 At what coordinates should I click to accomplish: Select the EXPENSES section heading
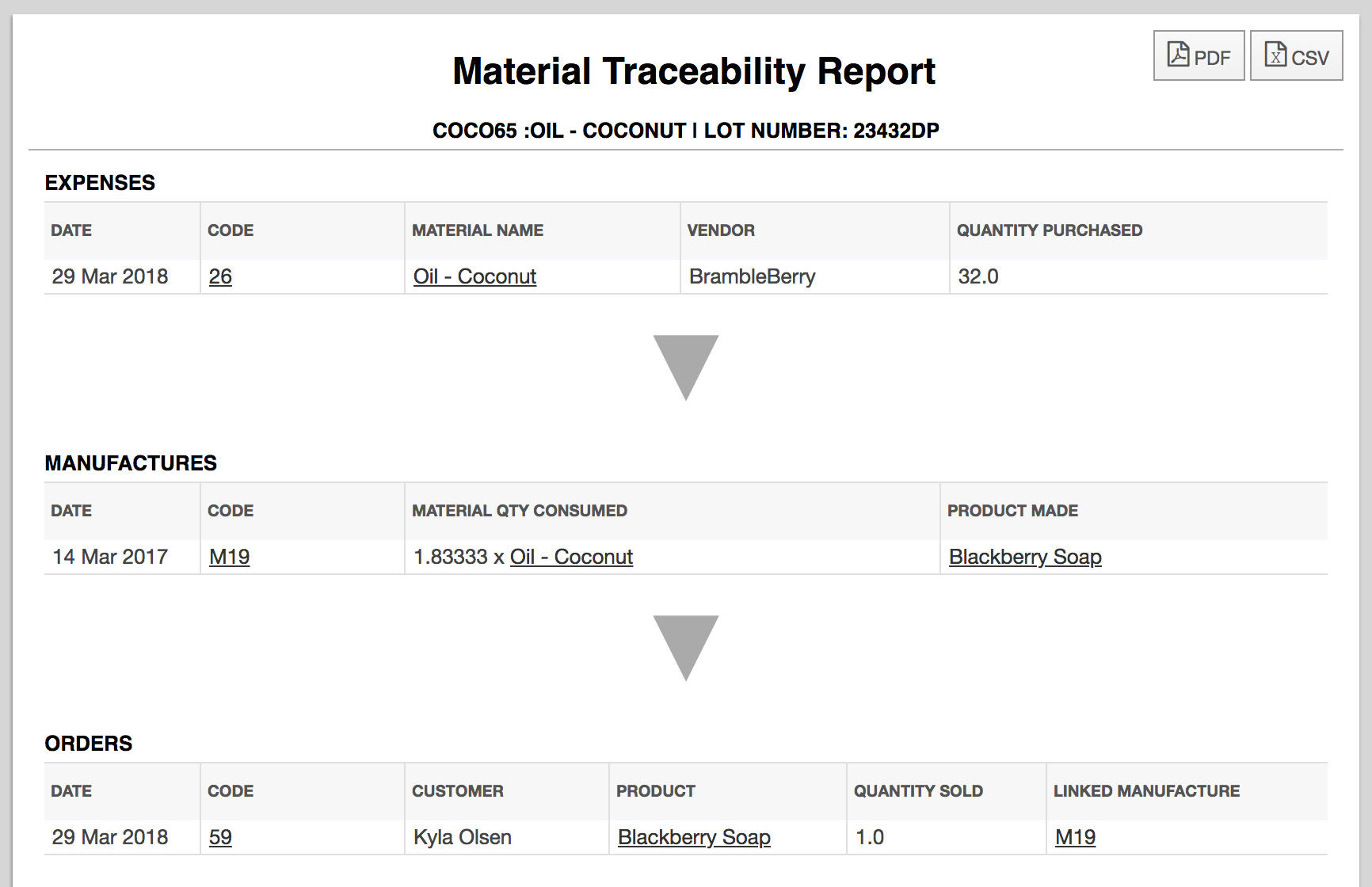tap(100, 183)
